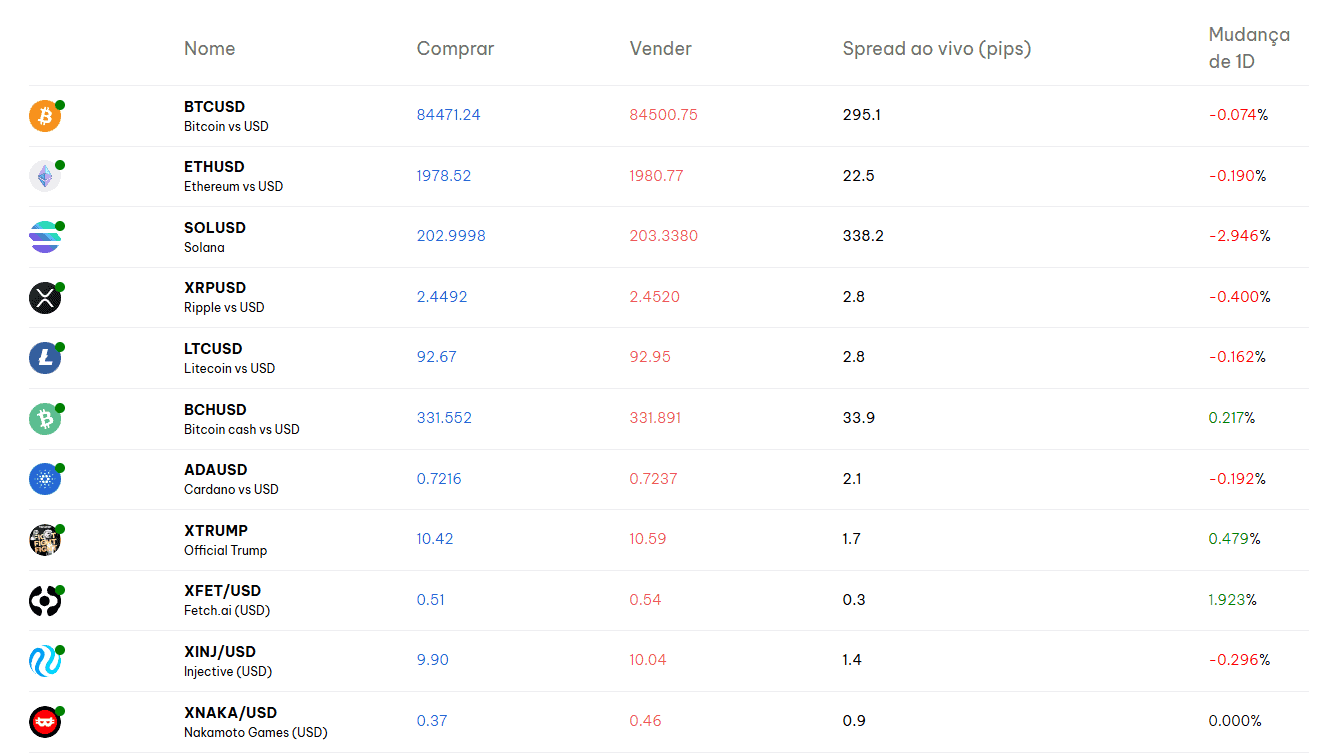Click the Bitcoin logo icon
Screen dimensions: 1317x755
coord(45,116)
